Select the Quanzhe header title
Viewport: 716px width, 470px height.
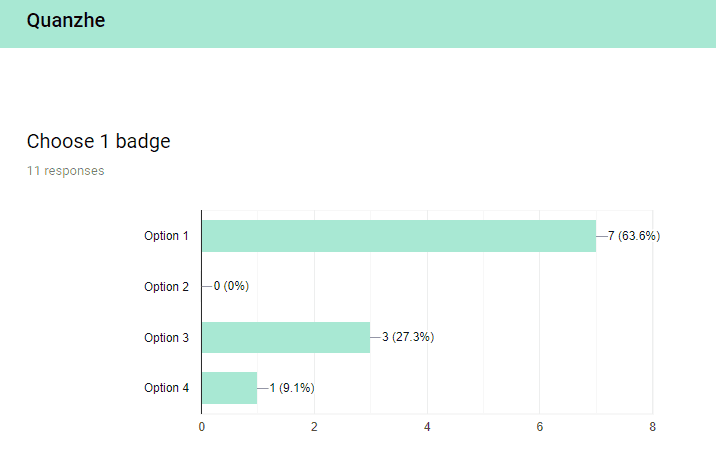(x=66, y=21)
